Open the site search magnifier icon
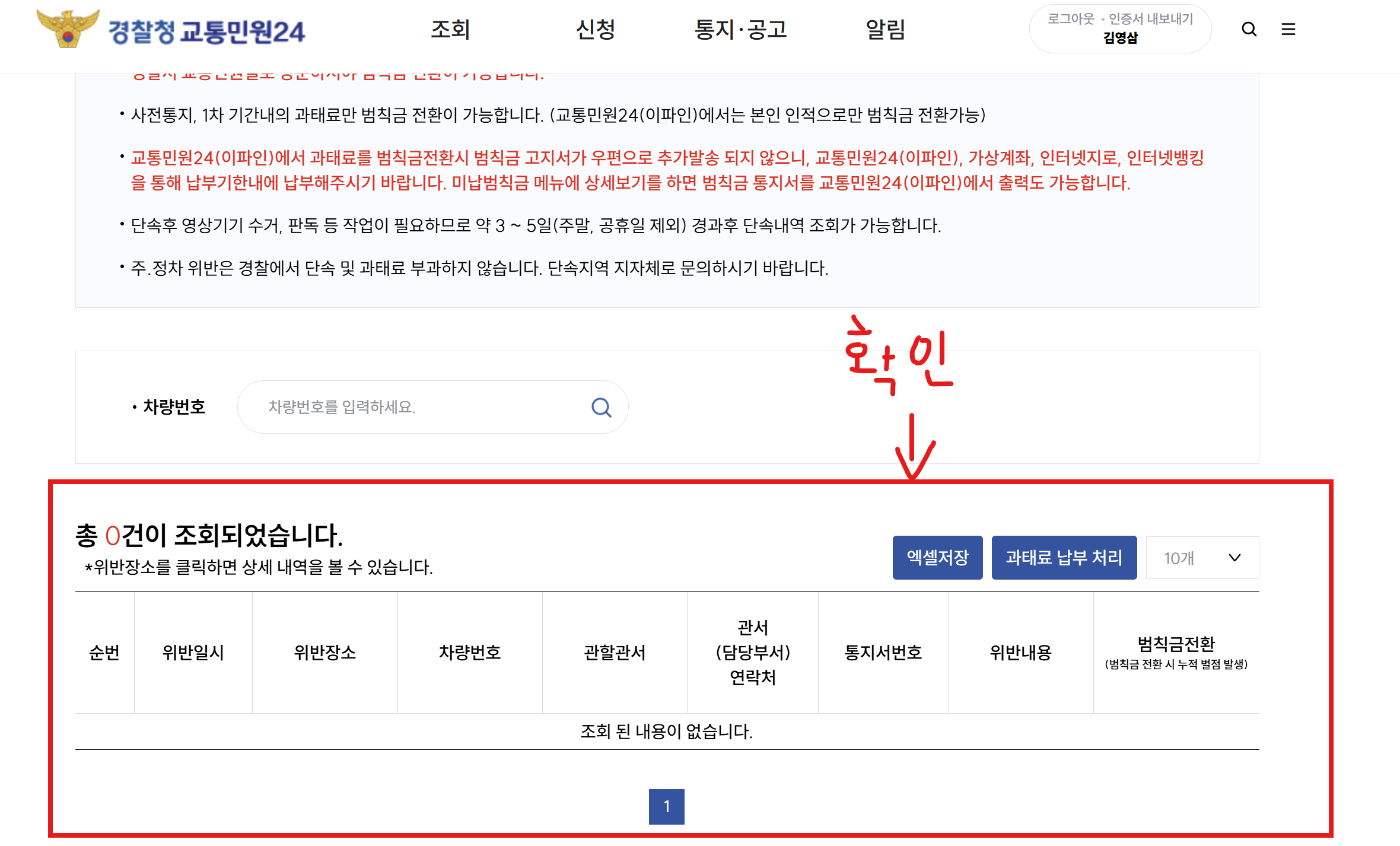The height and width of the screenshot is (846, 1400). click(x=1249, y=29)
